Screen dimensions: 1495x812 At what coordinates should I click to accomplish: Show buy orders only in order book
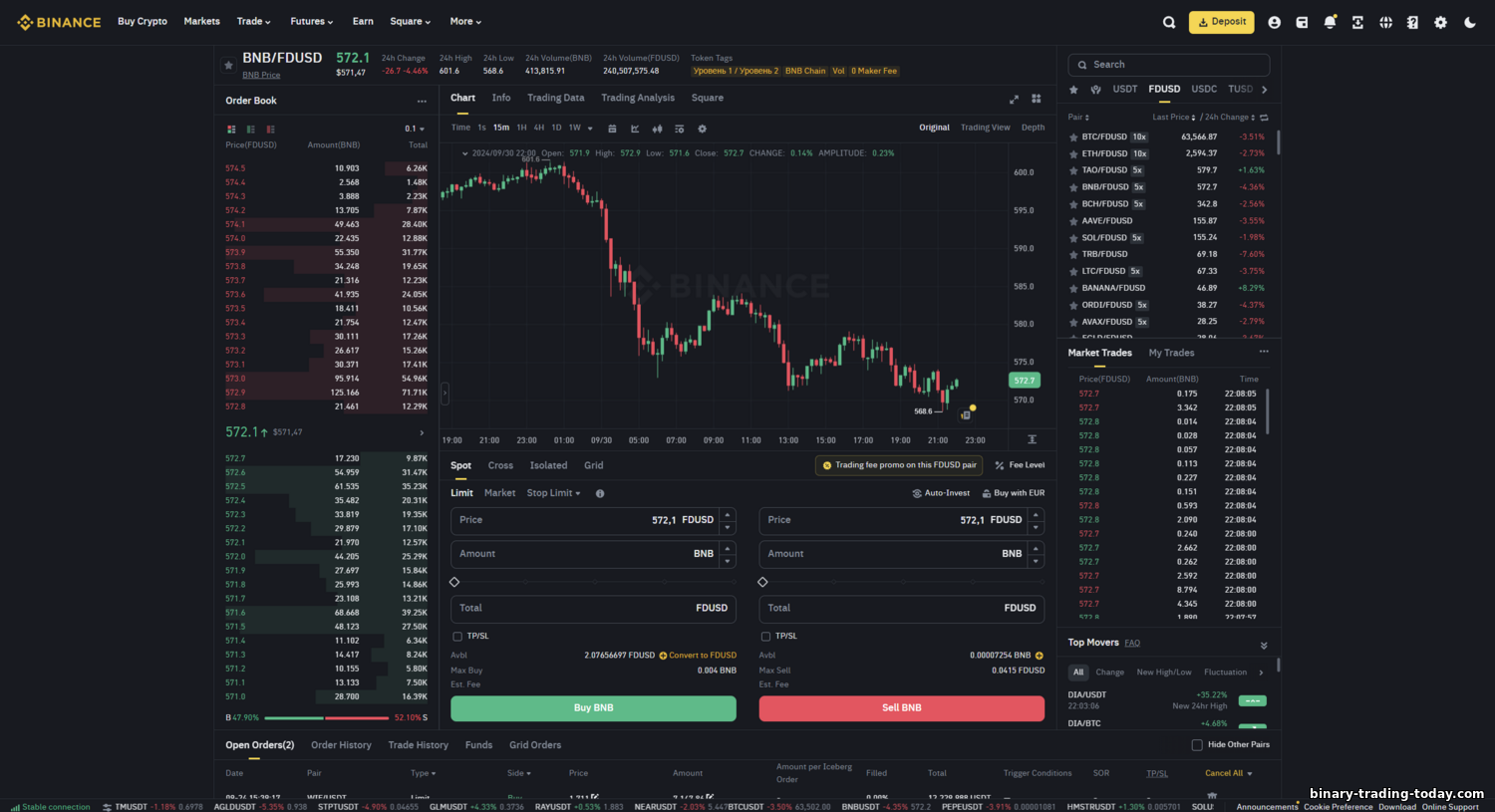pos(250,129)
